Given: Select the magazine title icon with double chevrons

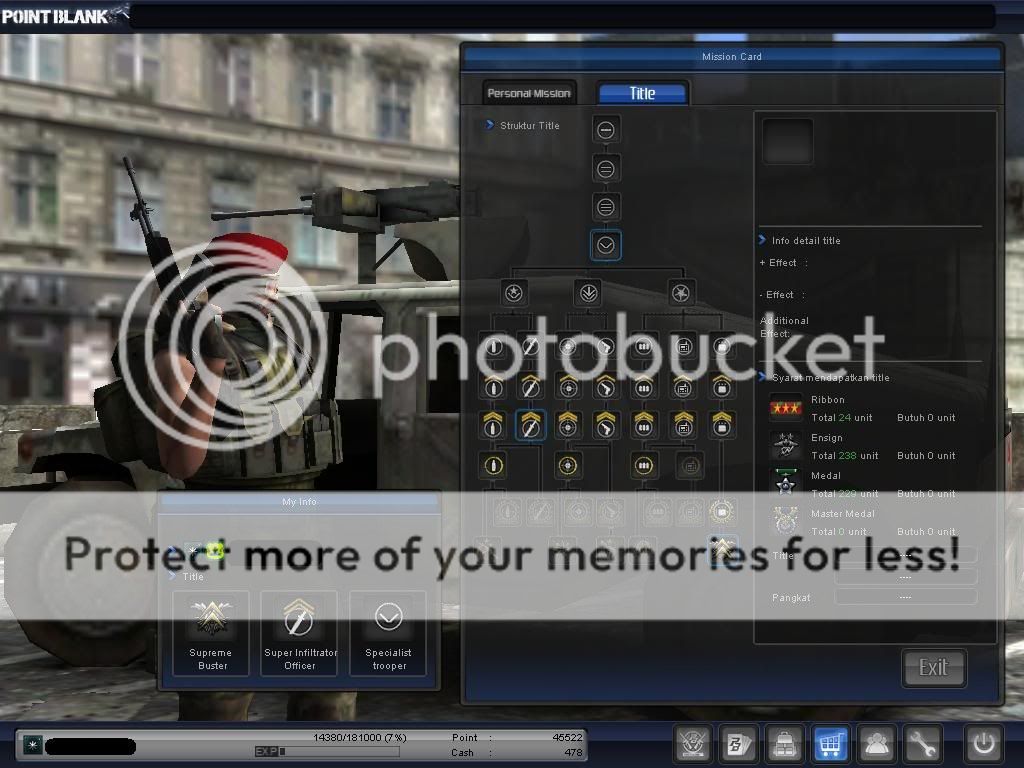Looking at the screenshot, I should (643, 425).
